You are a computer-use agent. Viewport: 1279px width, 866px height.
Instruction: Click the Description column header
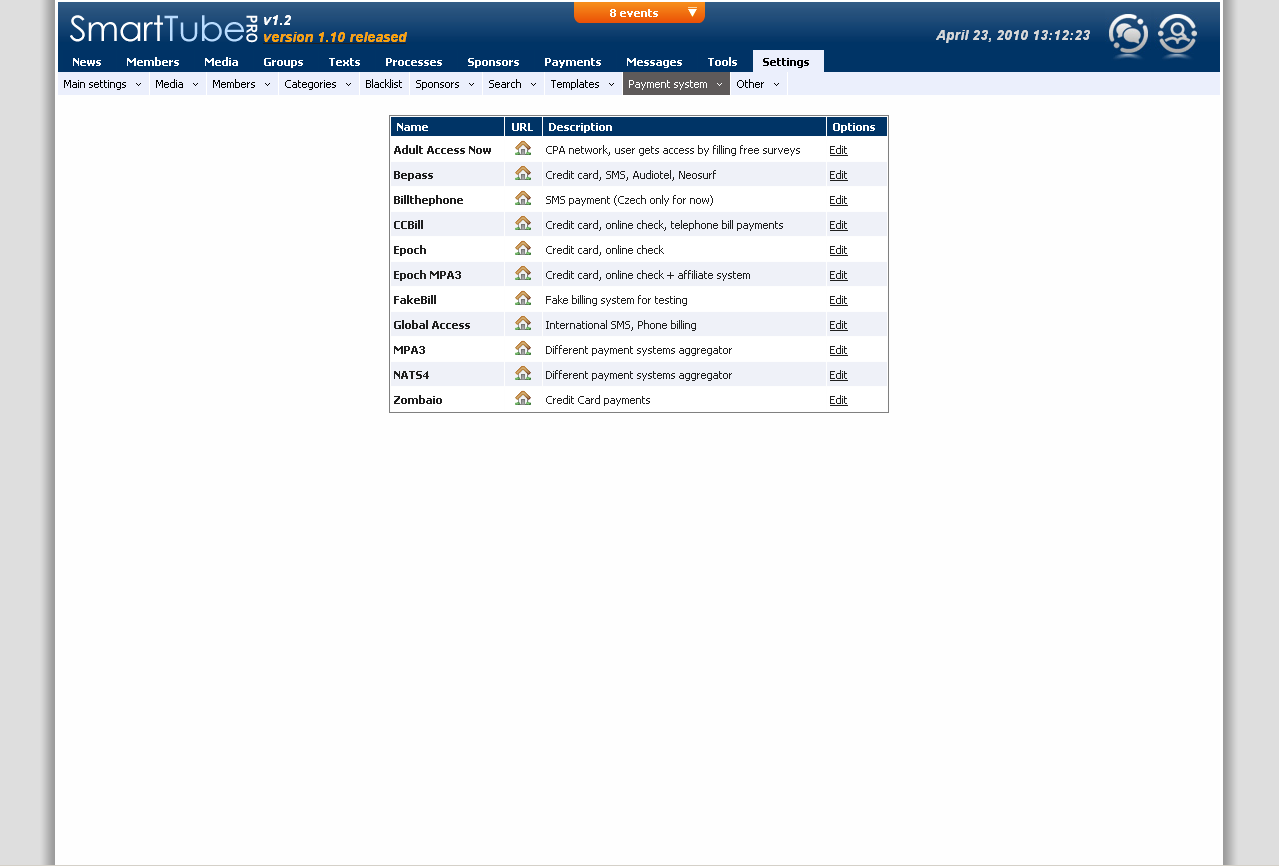click(x=684, y=127)
